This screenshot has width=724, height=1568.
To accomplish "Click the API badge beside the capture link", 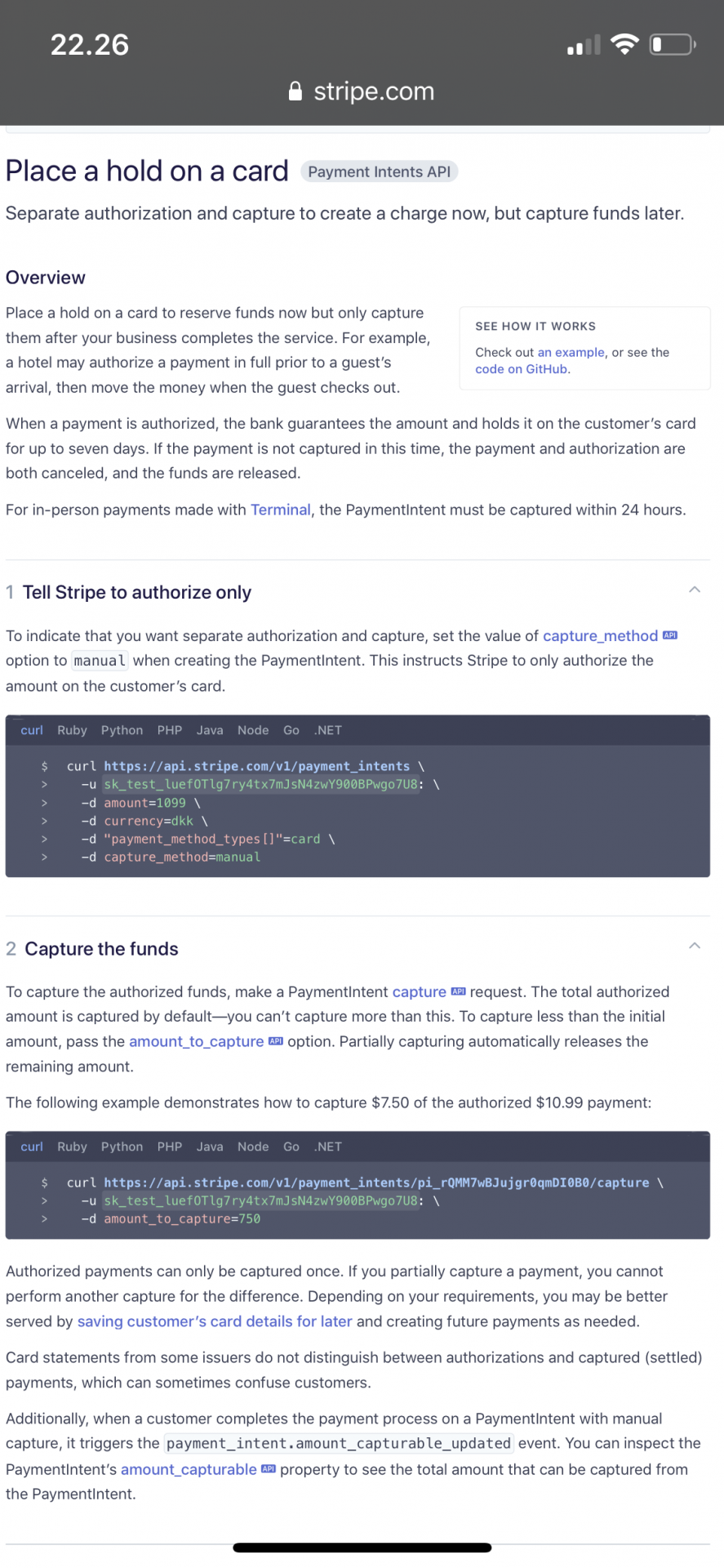I will [x=458, y=991].
